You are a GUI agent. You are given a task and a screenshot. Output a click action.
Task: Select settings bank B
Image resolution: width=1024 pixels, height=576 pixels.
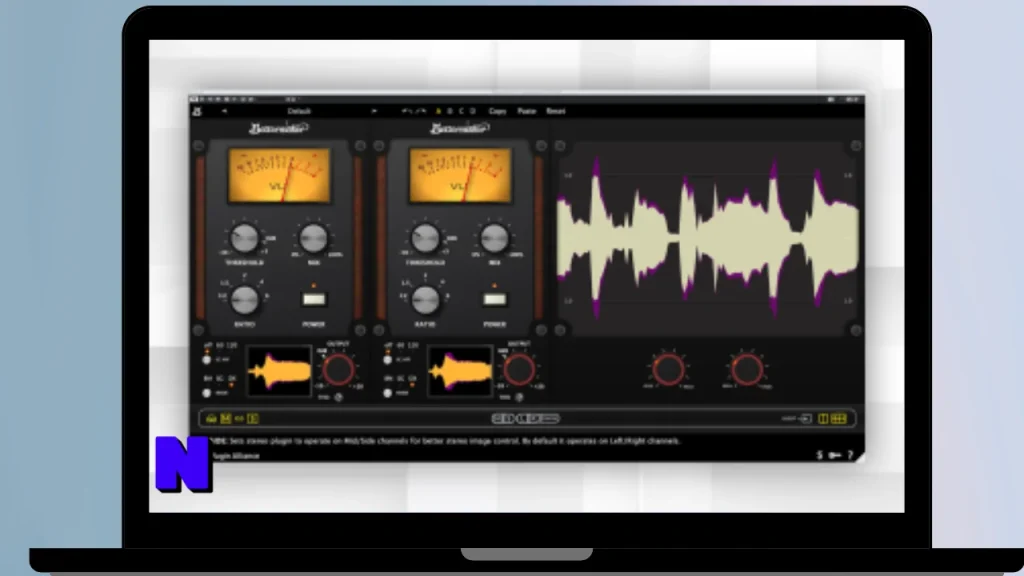tap(450, 112)
